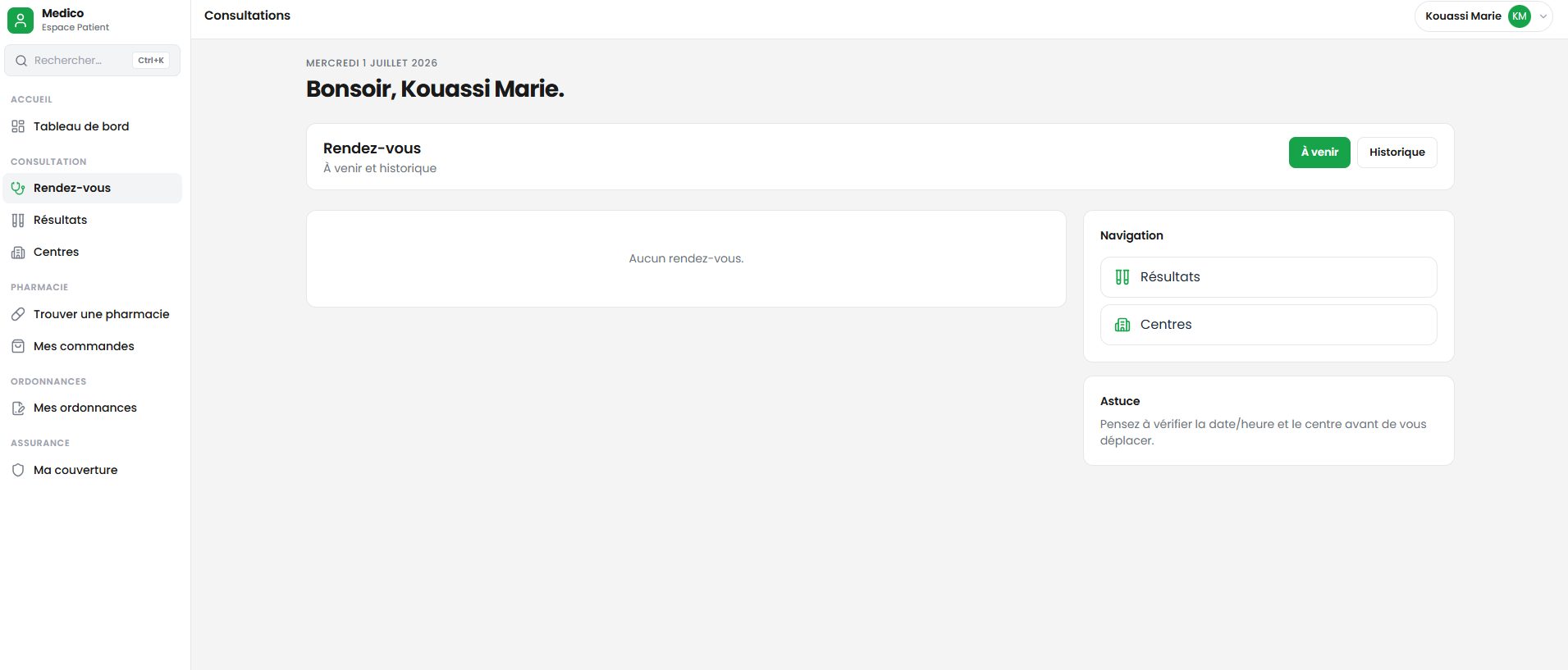Click the Tableau de bord grid icon
This screenshot has width=1568, height=670.
point(18,126)
